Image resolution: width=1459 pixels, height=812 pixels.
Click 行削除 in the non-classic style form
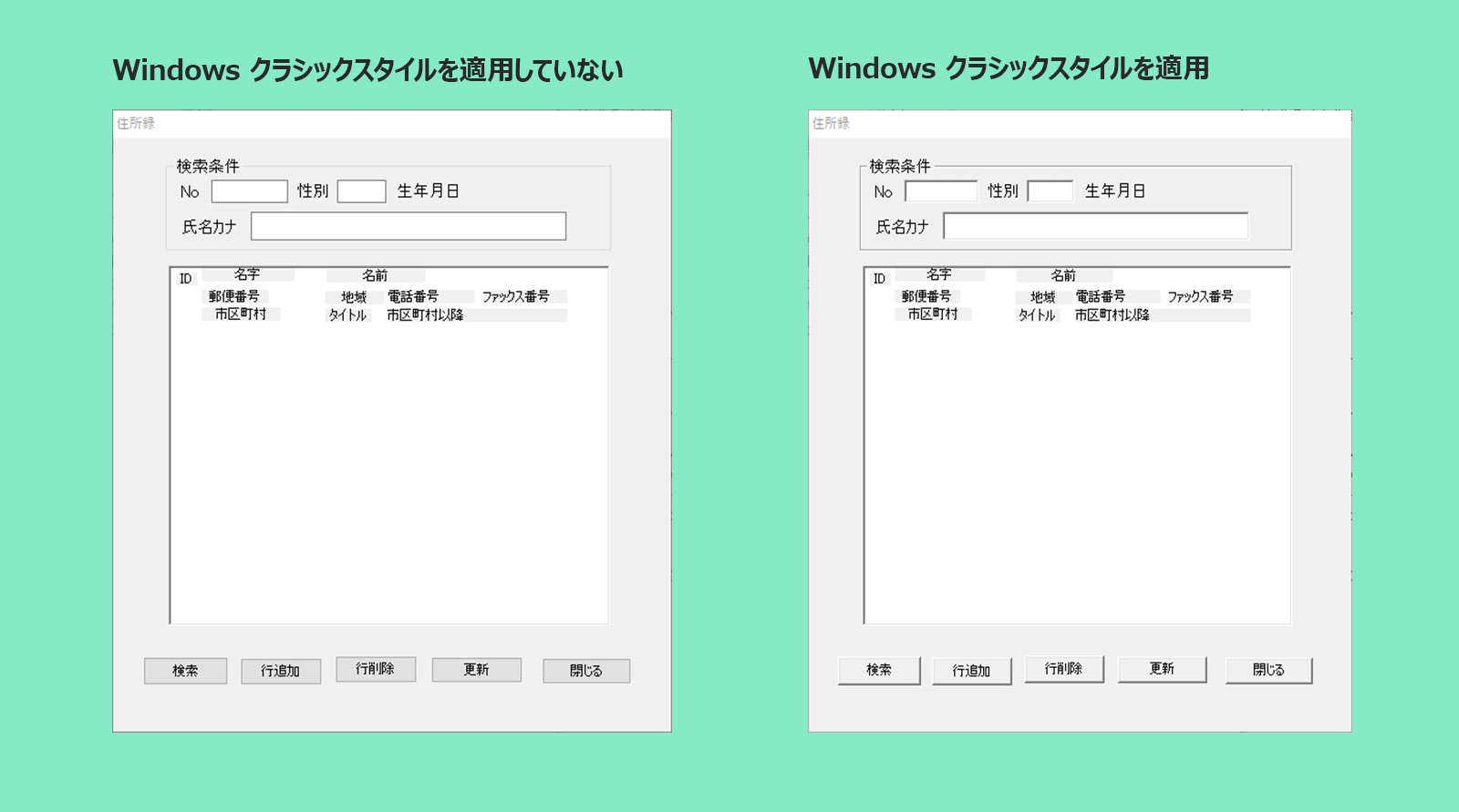point(376,669)
